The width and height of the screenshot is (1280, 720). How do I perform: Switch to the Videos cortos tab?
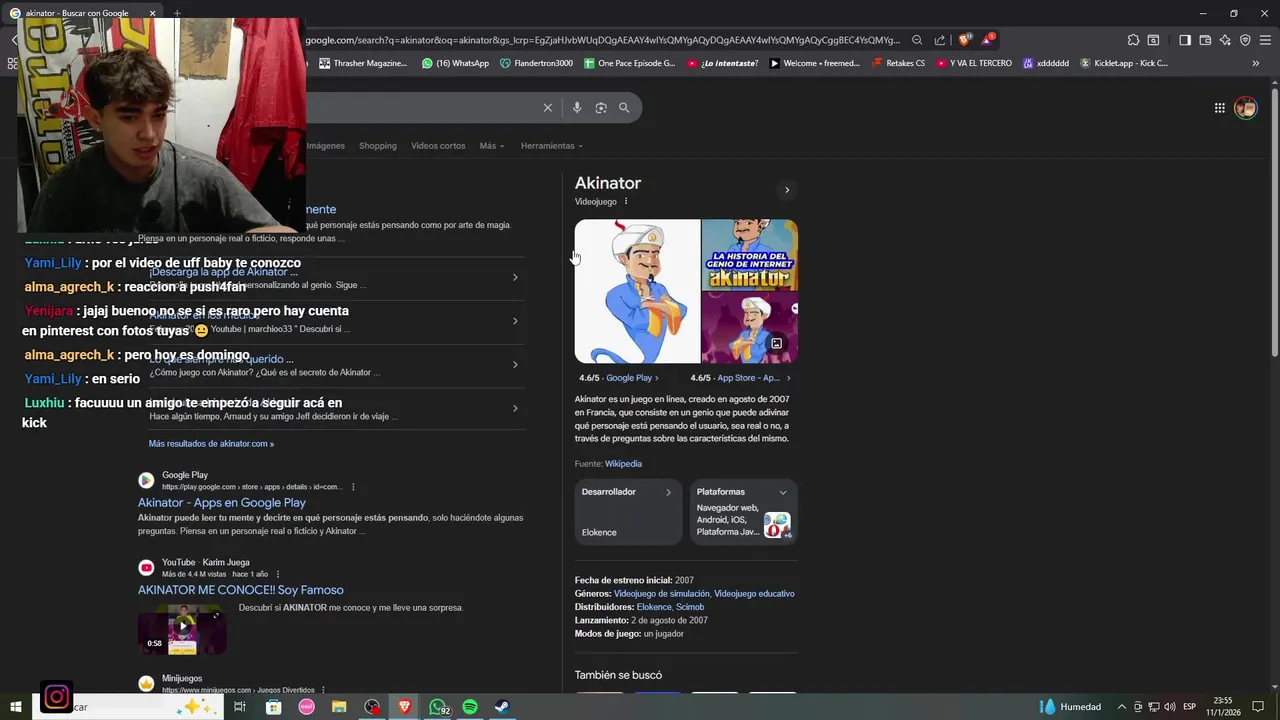[438, 146]
